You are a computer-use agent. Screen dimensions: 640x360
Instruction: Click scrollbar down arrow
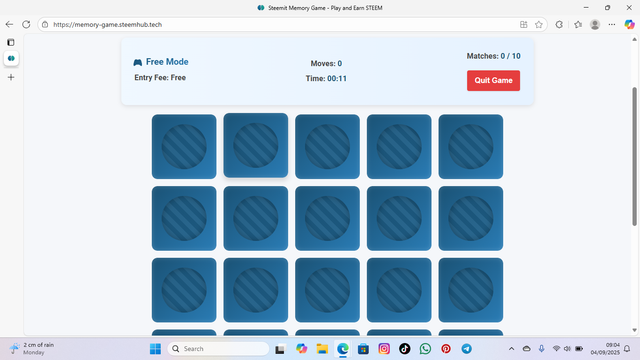pos(634,330)
